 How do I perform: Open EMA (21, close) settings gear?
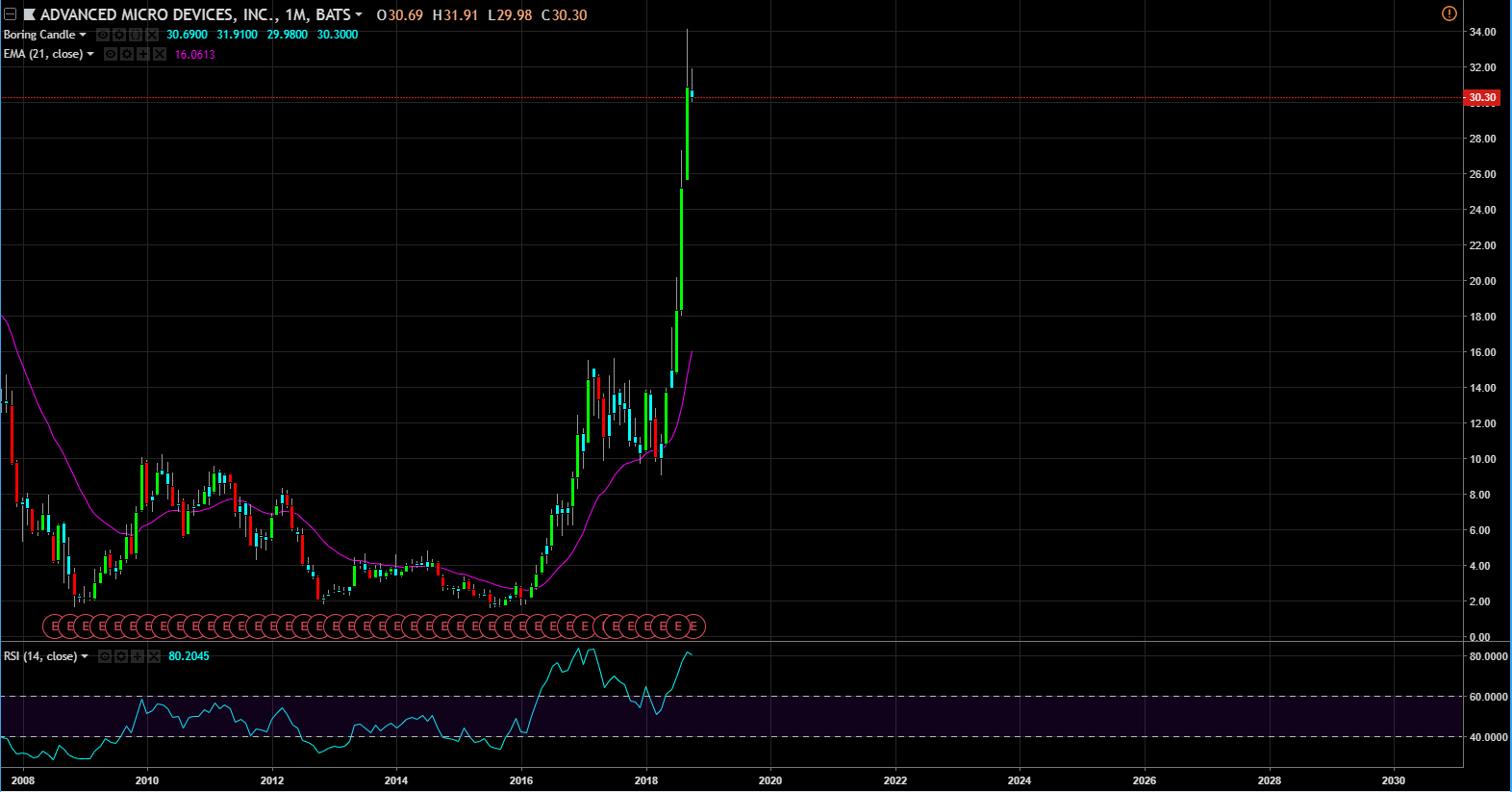click(x=127, y=54)
